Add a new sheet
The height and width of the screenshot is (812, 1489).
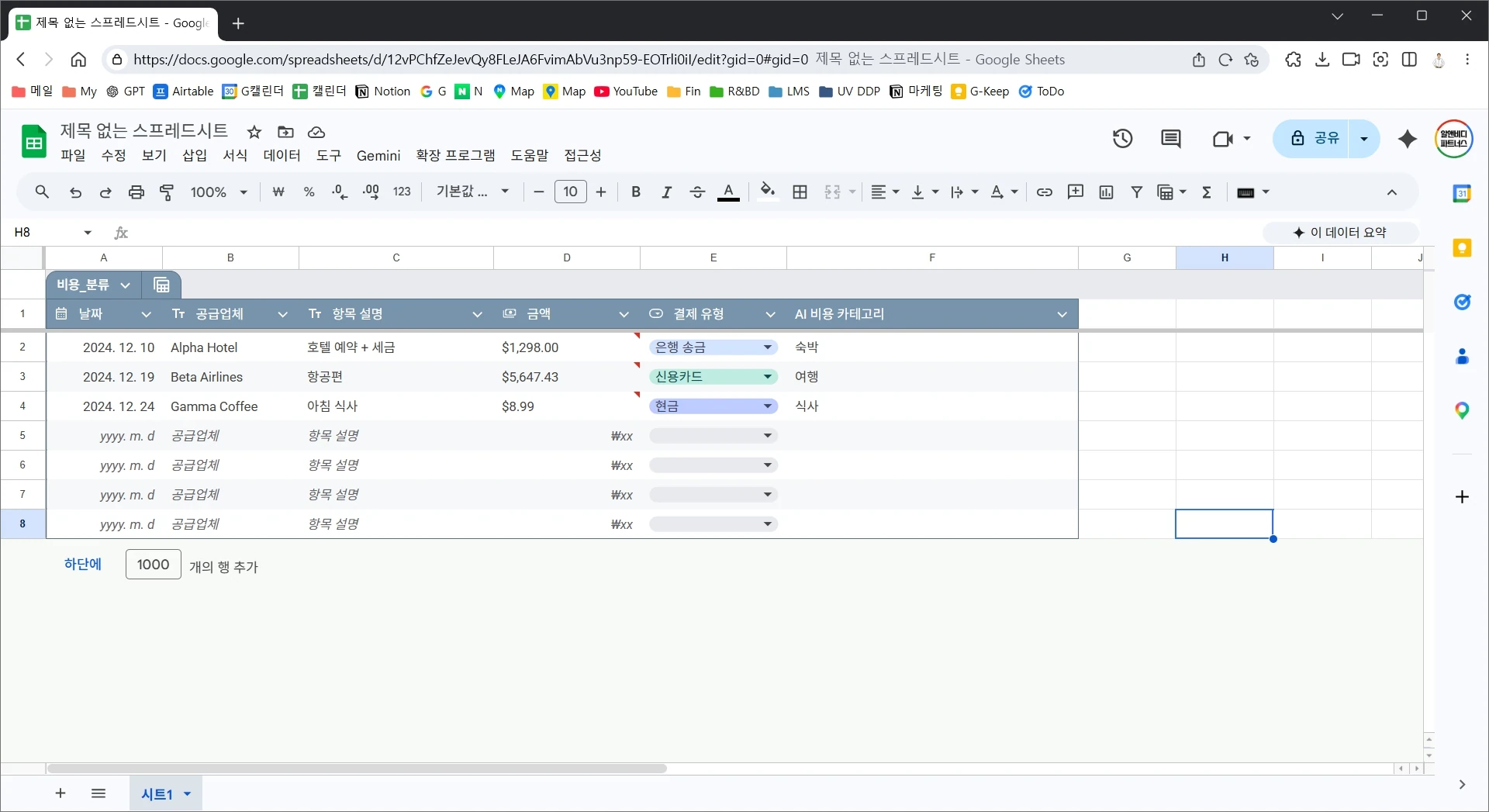coord(60,793)
